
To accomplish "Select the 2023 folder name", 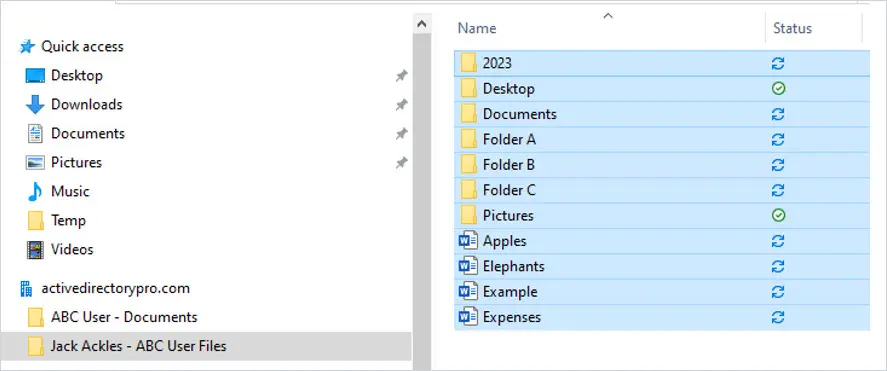I will (497, 63).
